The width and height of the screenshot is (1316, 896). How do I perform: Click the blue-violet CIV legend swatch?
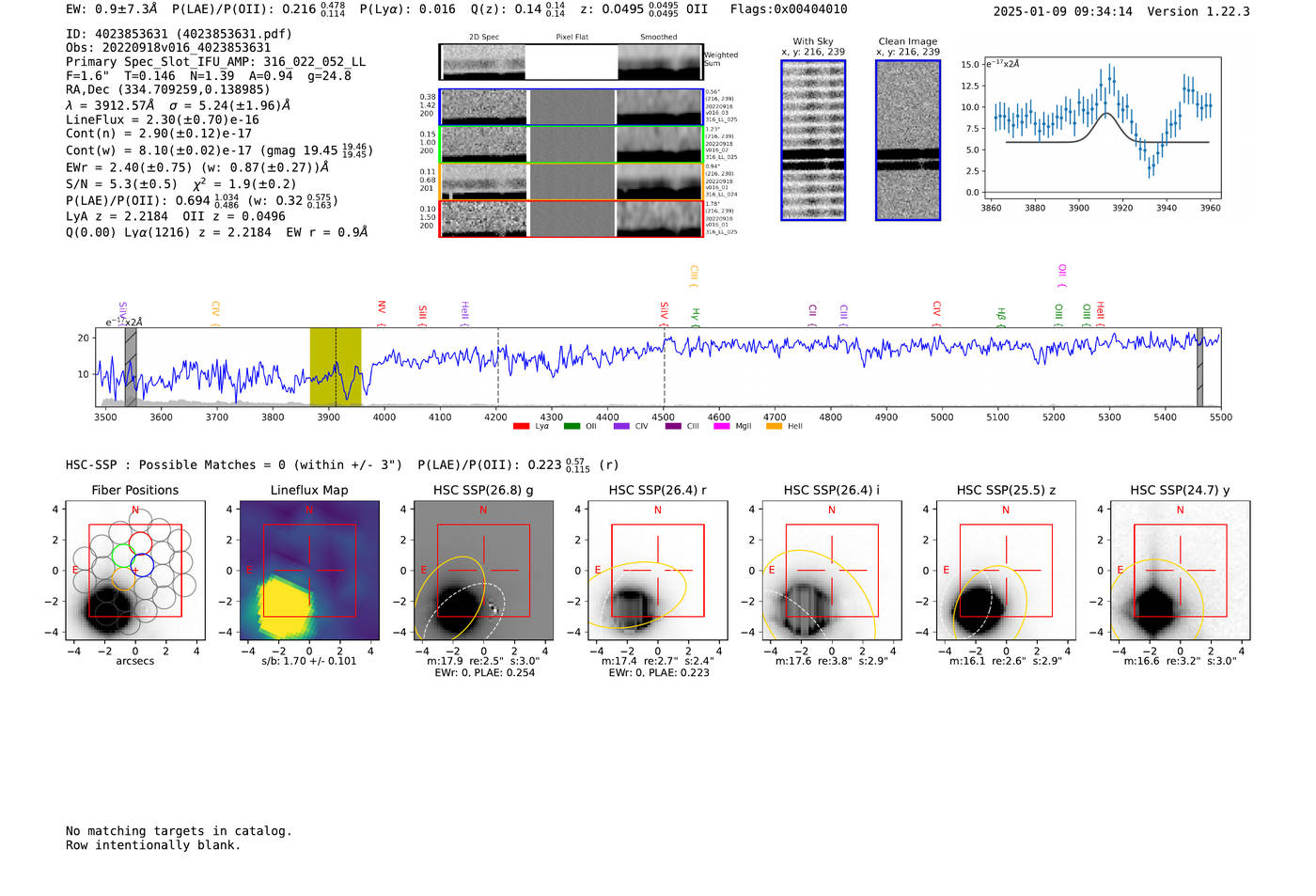pyautogui.click(x=621, y=426)
